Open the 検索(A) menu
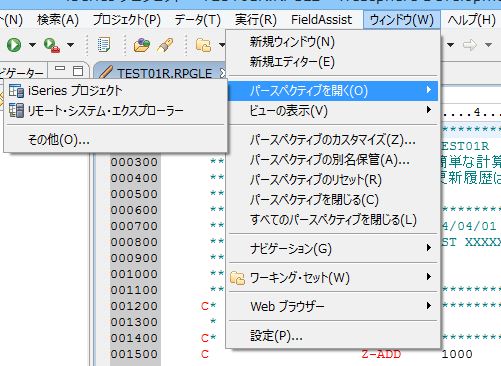Image resolution: width=501 pixels, height=366 pixels. pyautogui.click(x=58, y=20)
